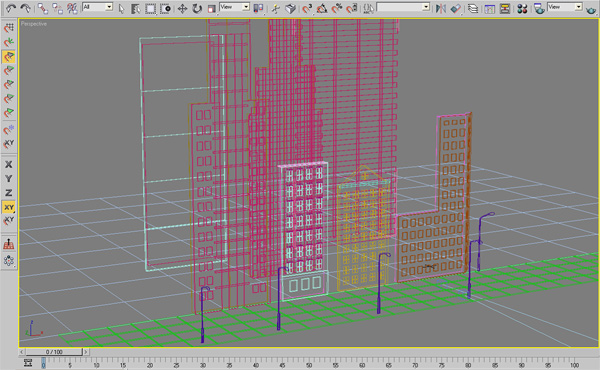The width and height of the screenshot is (600, 370).
Task: Click time slider right arrow
Action: (x=86, y=352)
